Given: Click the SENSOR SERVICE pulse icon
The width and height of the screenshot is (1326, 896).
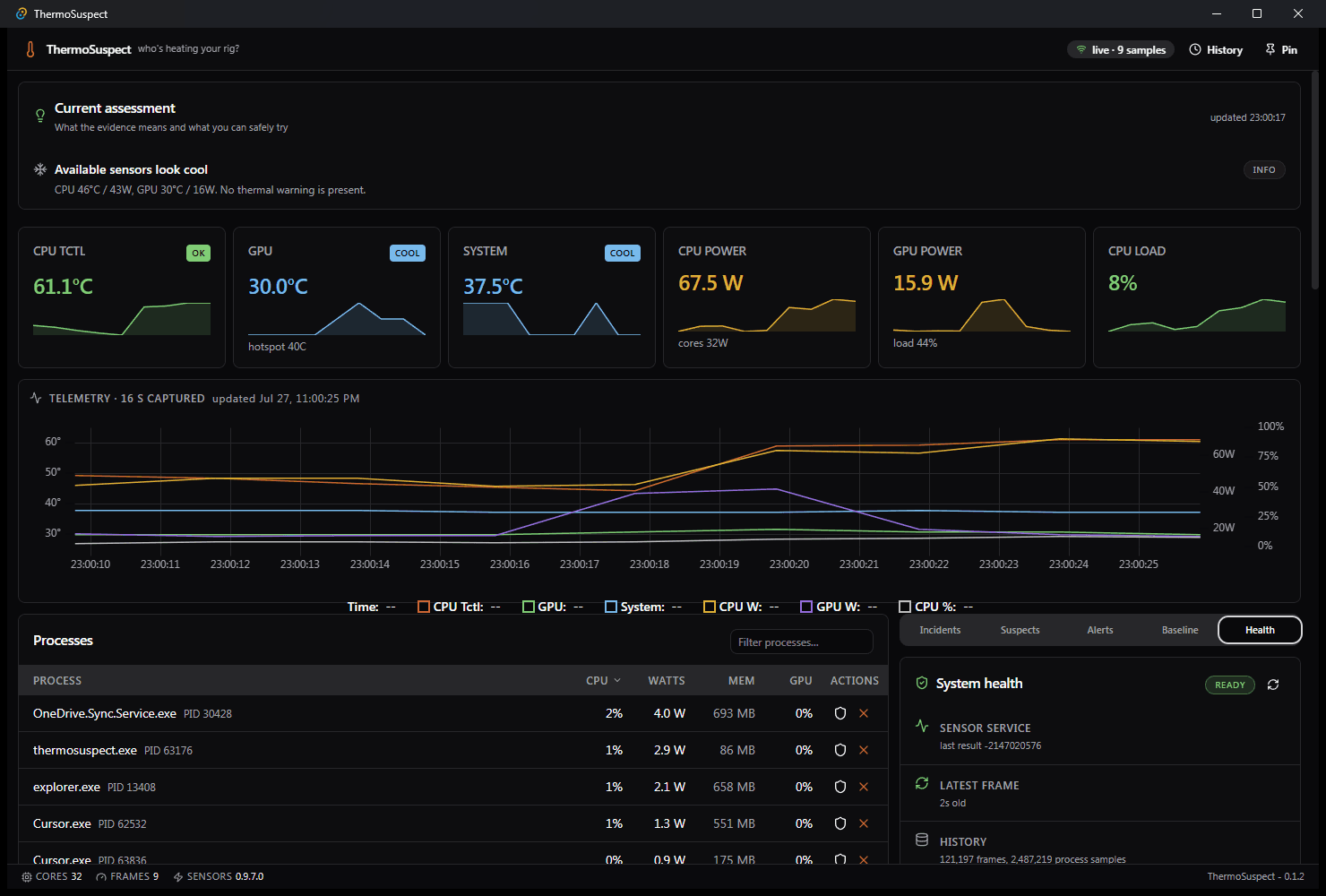Looking at the screenshot, I should pos(922,726).
